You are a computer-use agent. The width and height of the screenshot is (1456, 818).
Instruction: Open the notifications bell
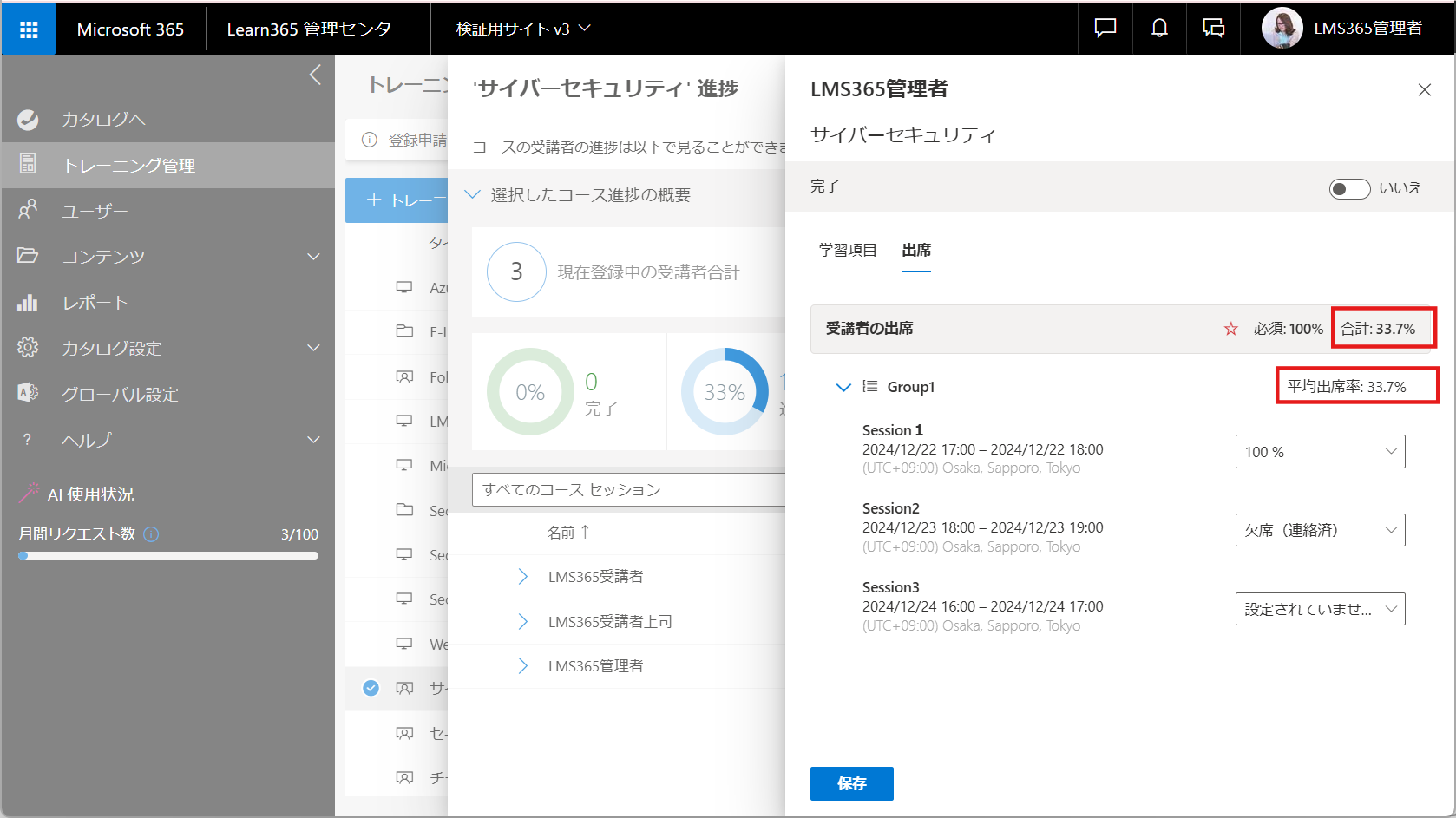click(1159, 29)
